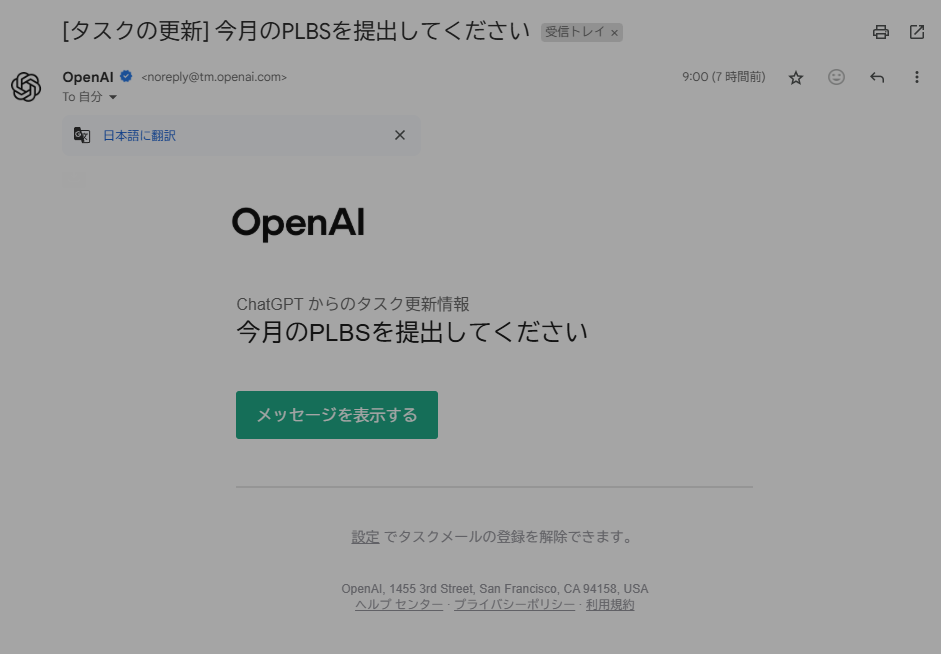
Task: Expand recipient details next to To 自分
Action: (x=112, y=97)
